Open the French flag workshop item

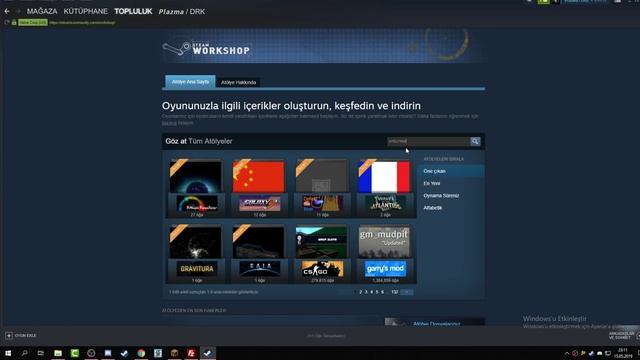[x=384, y=176]
